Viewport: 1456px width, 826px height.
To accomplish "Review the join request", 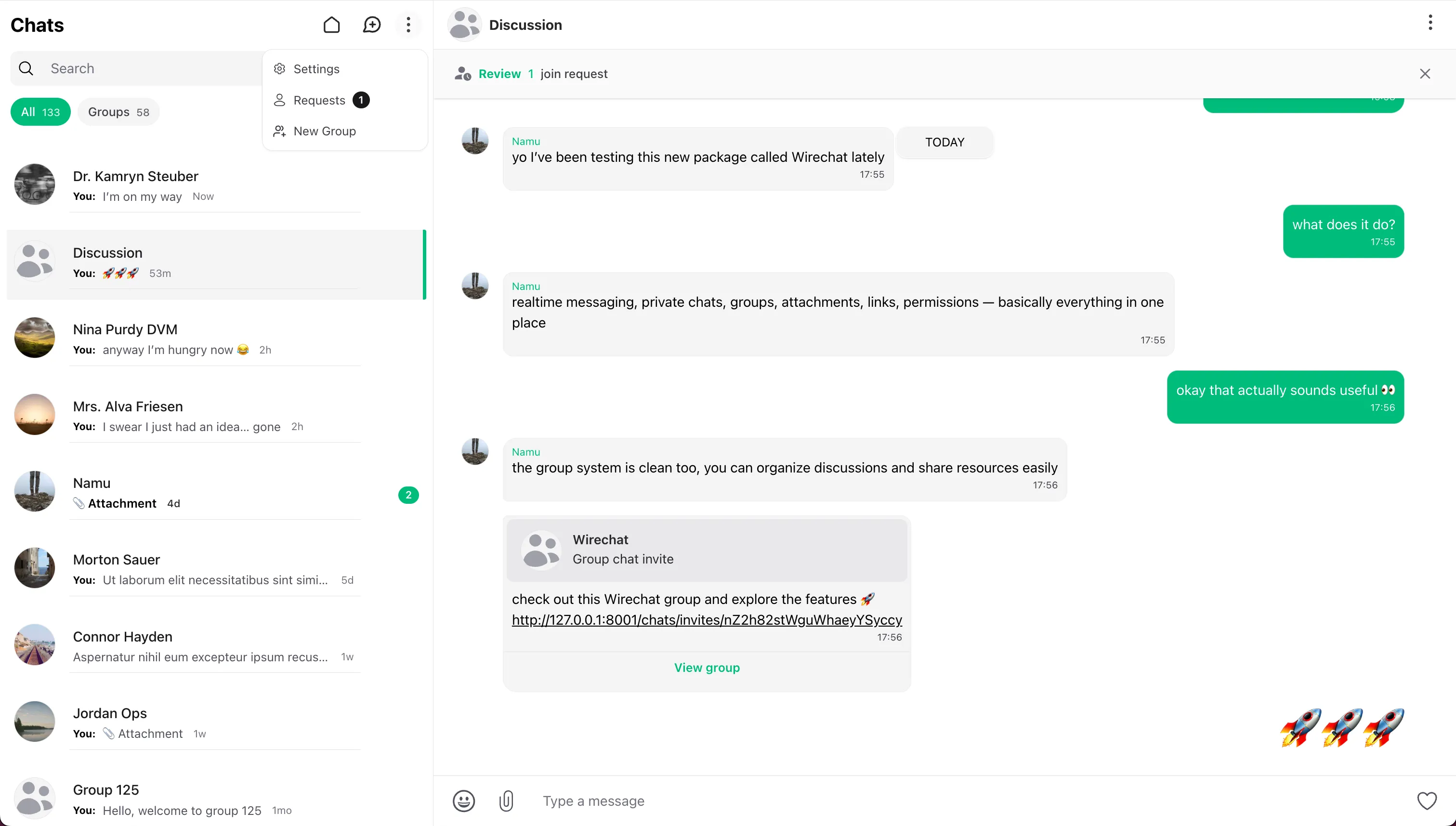I will [499, 74].
